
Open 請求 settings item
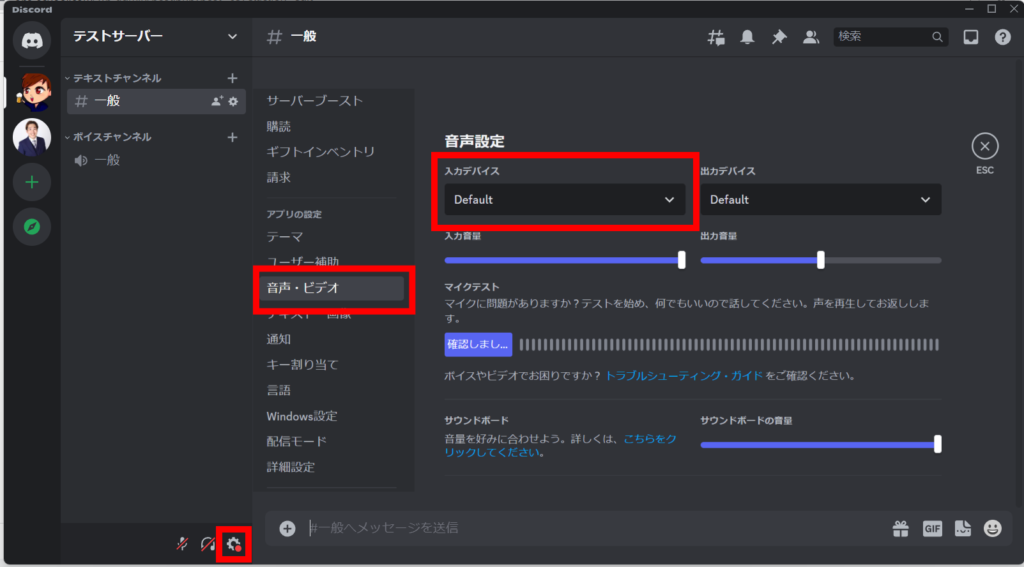tap(279, 177)
